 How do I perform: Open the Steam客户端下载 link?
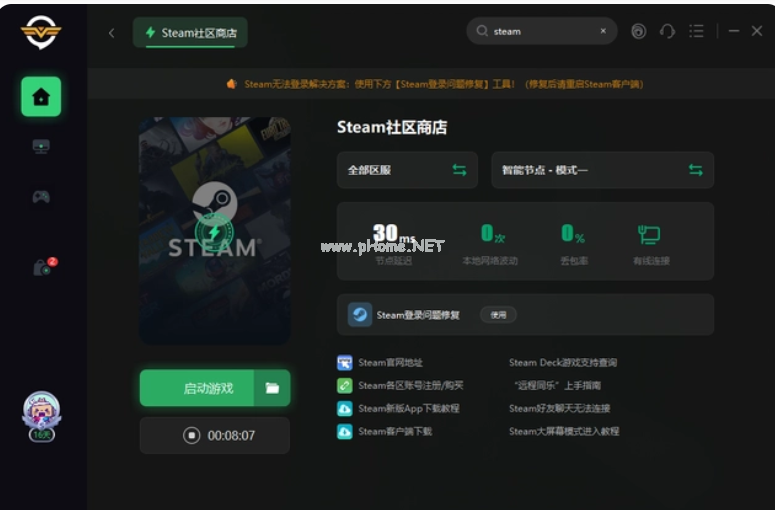pos(395,432)
